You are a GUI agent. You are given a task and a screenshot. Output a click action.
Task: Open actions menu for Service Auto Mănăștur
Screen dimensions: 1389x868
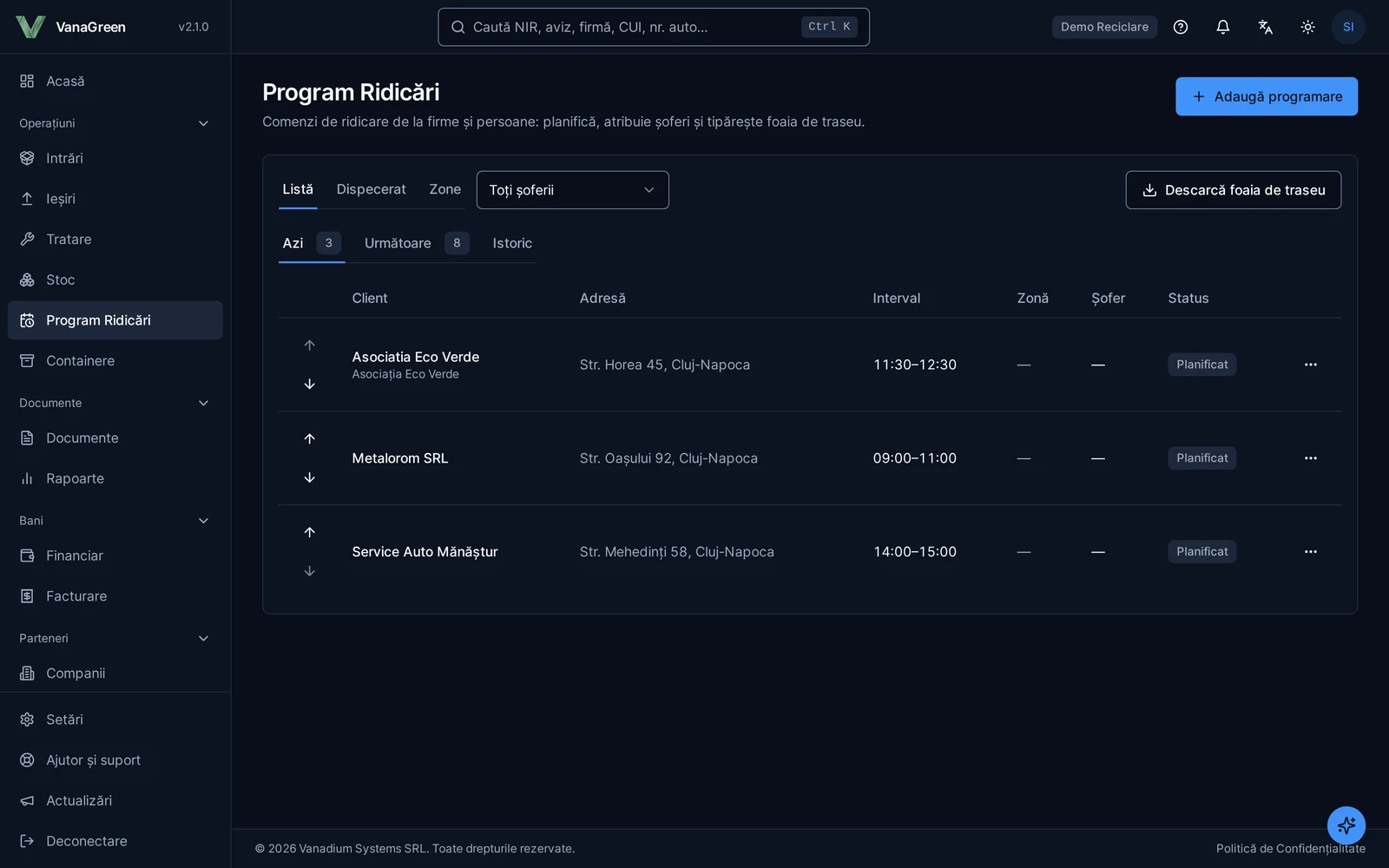click(1311, 552)
